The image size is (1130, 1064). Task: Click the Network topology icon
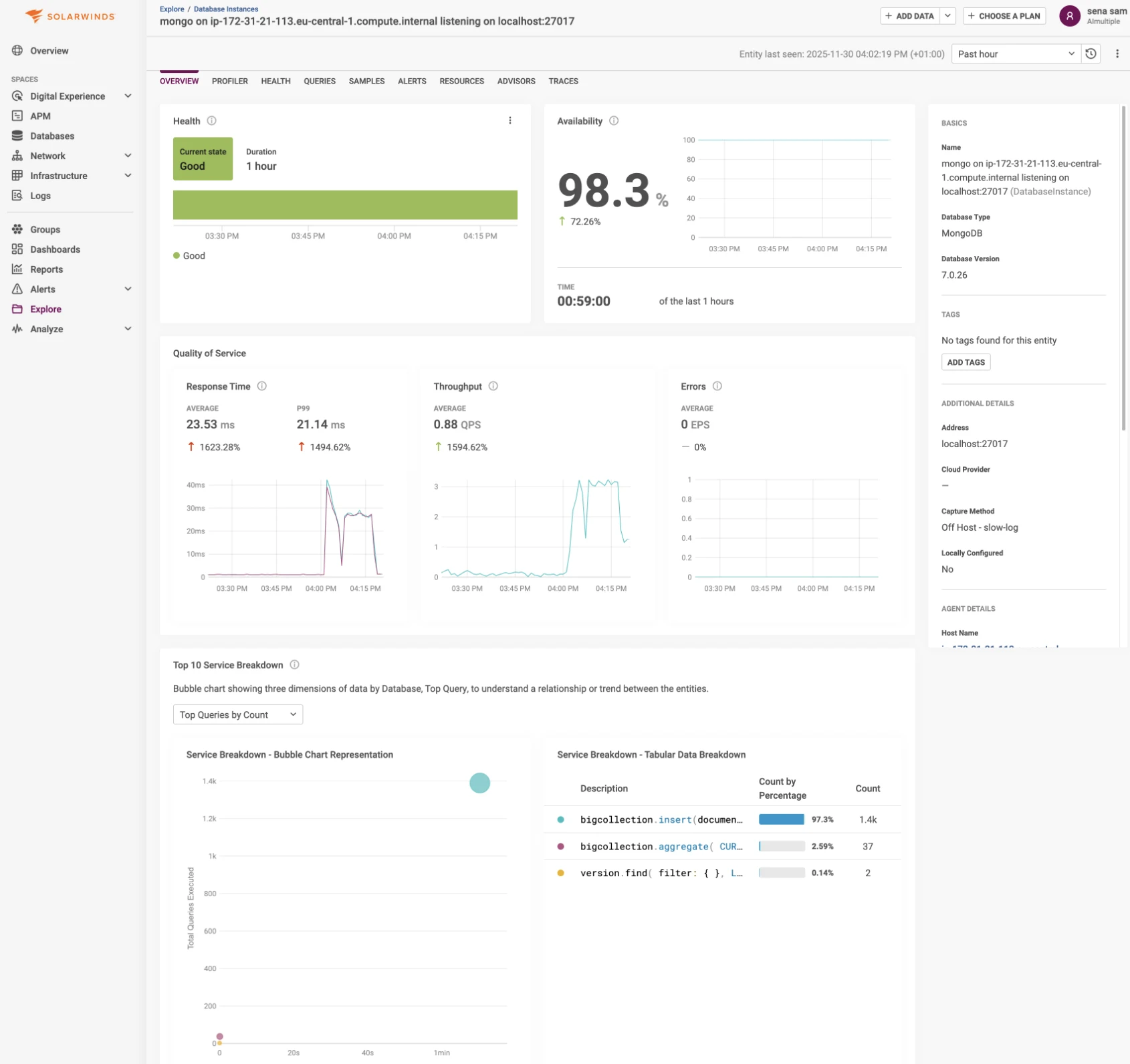(x=17, y=156)
